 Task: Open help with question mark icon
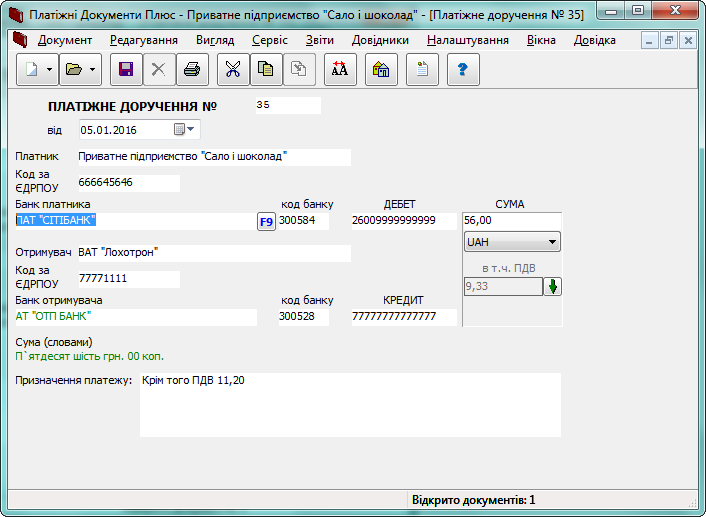[x=463, y=69]
